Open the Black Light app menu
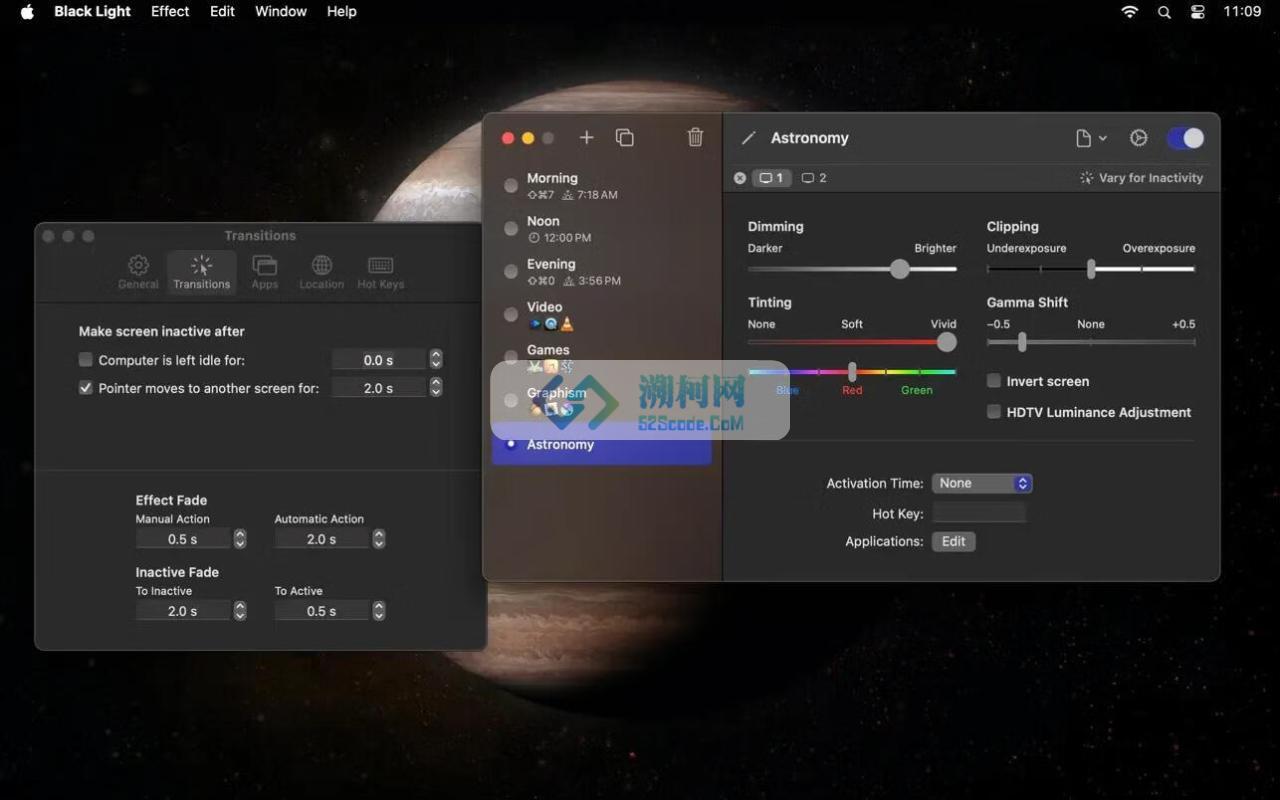This screenshot has width=1280, height=800. [x=93, y=11]
